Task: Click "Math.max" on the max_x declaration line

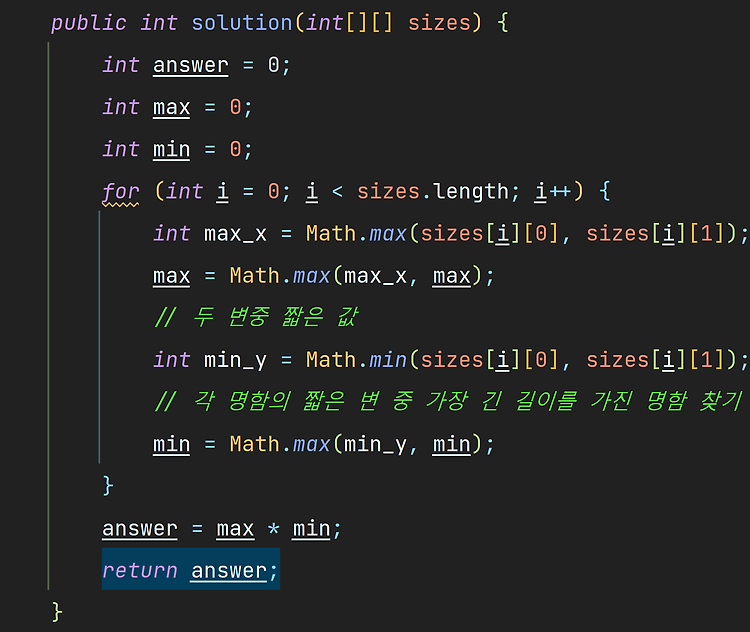Action: pos(356,234)
